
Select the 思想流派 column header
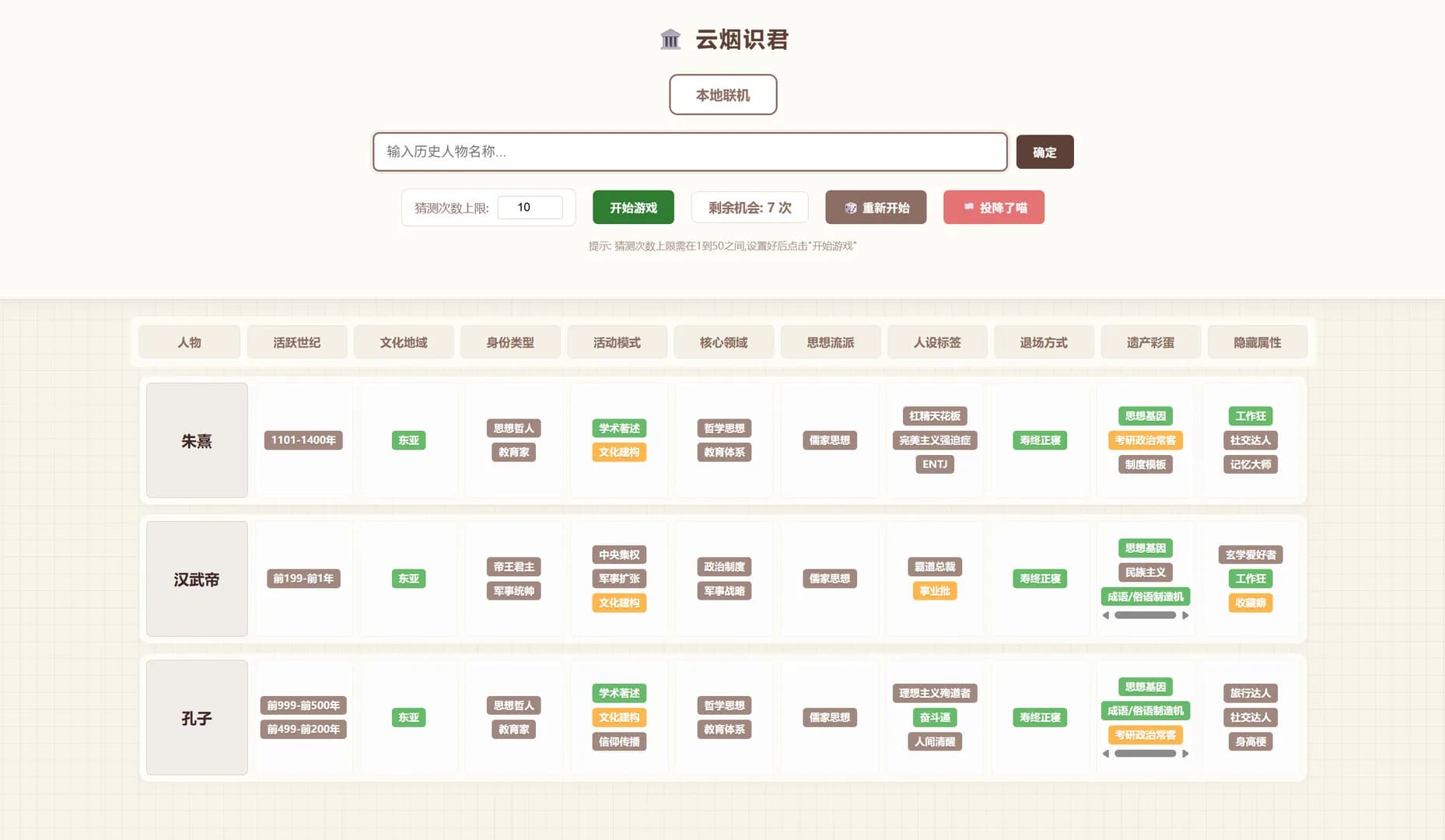tap(830, 342)
